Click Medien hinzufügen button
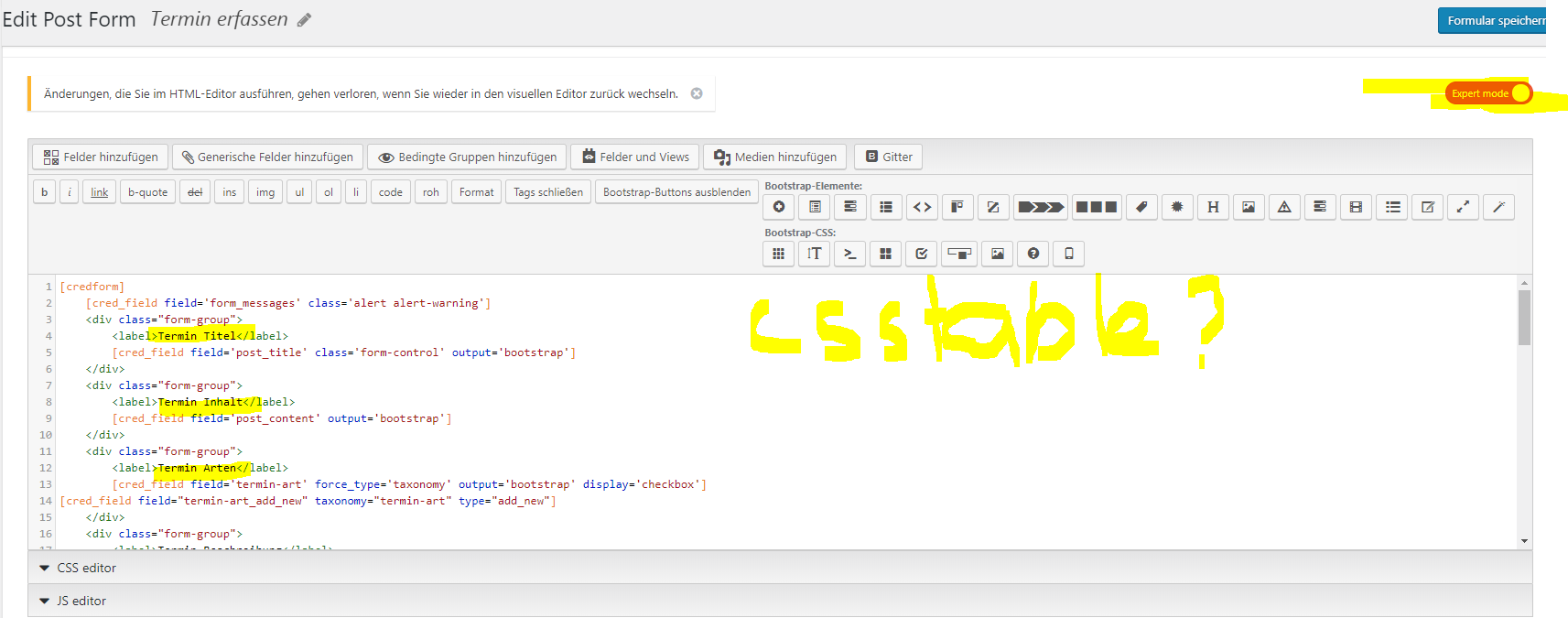The height and width of the screenshot is (618, 1568). (775, 157)
